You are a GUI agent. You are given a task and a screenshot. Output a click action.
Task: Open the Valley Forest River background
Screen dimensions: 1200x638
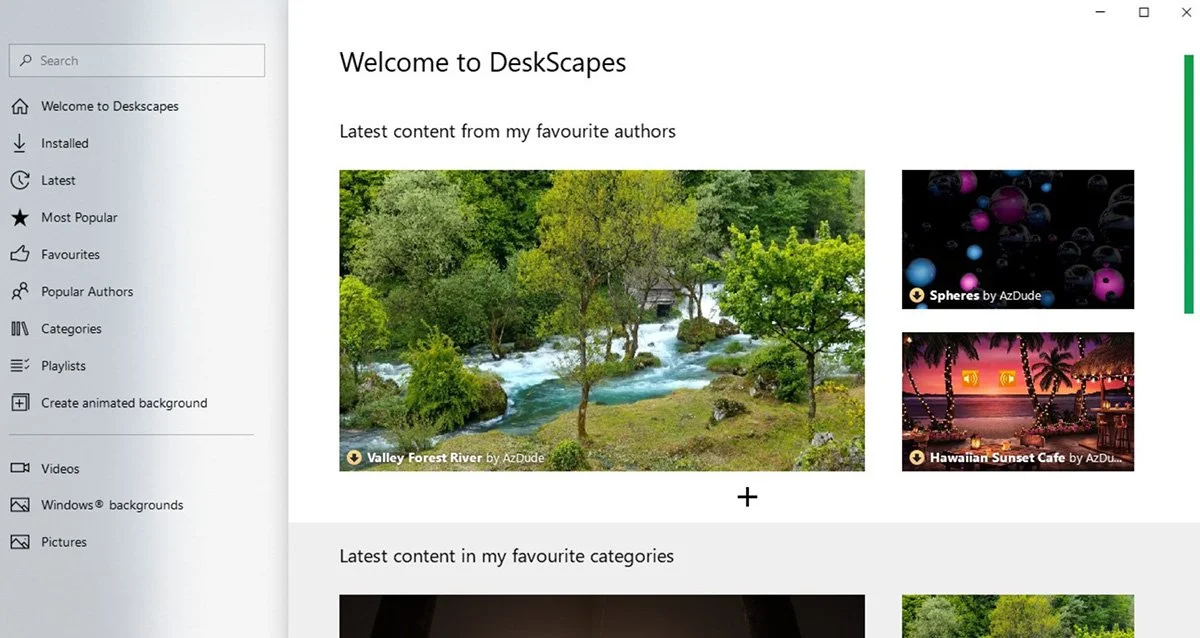coord(602,320)
